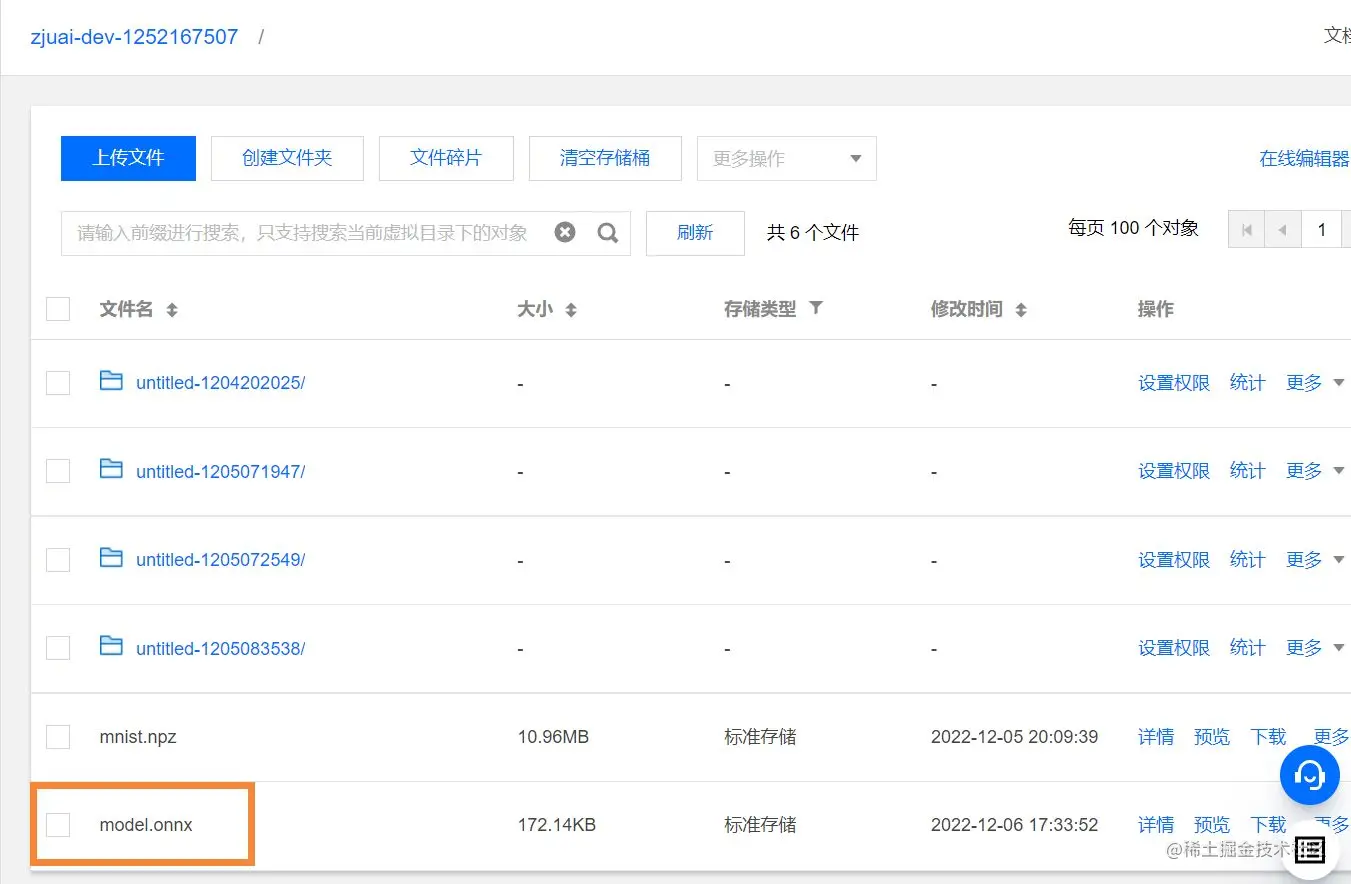Open folder untitled-1205083538/
Screen dimensions: 1351x884
coord(220,648)
